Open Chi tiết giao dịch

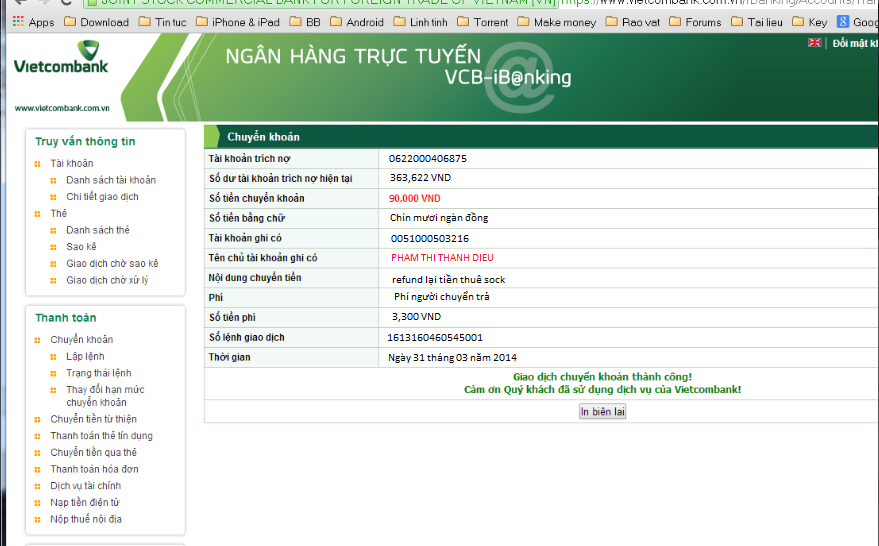point(102,197)
